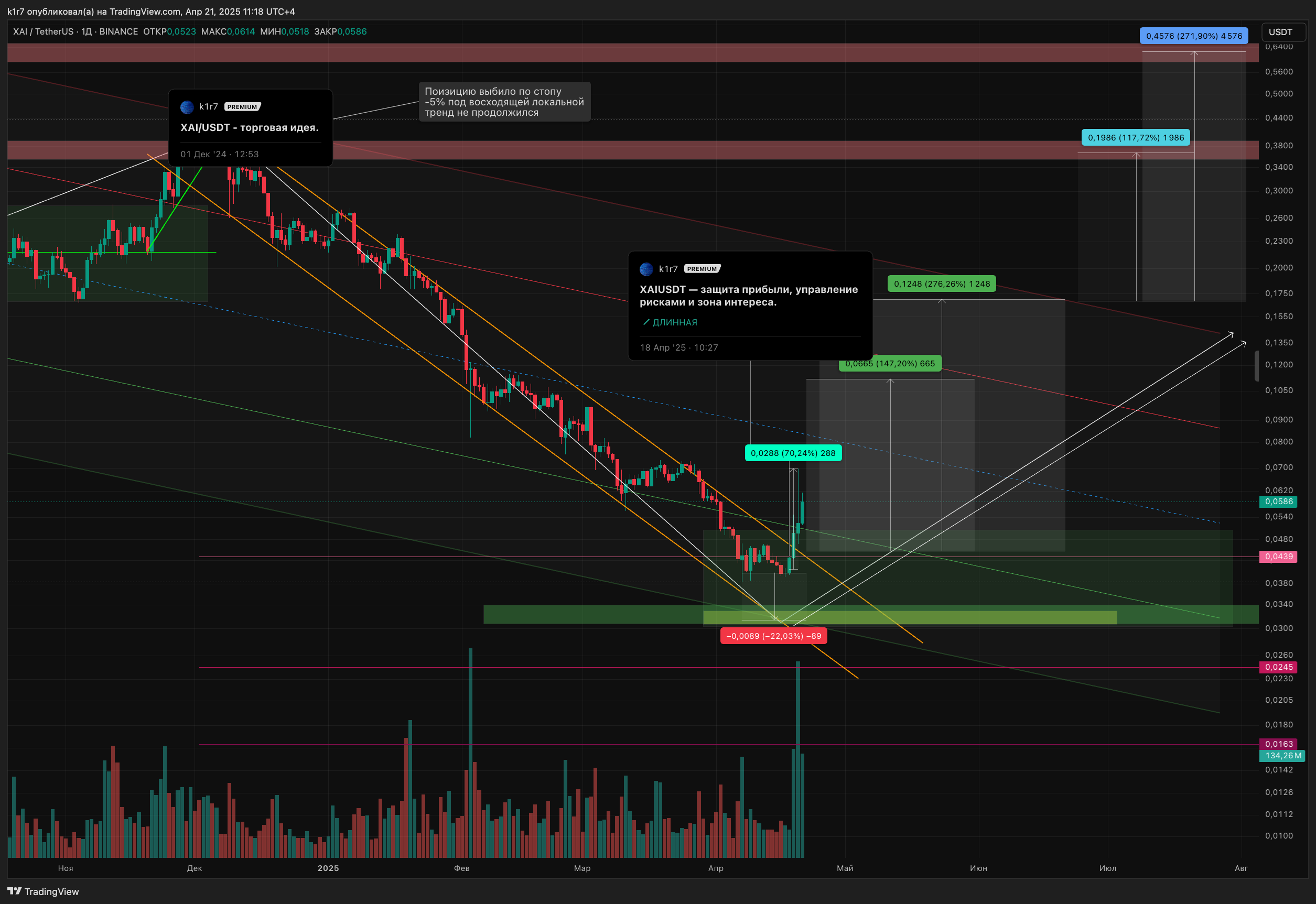Click the 'Июл' month label on time axis

[x=1107, y=868]
